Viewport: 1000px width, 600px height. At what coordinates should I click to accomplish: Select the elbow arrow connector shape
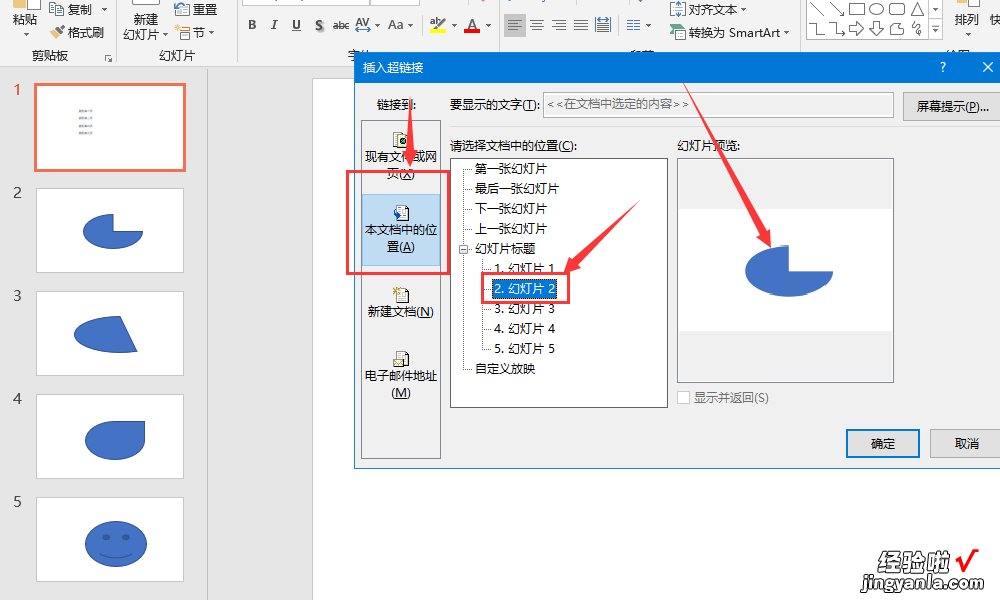pos(837,29)
